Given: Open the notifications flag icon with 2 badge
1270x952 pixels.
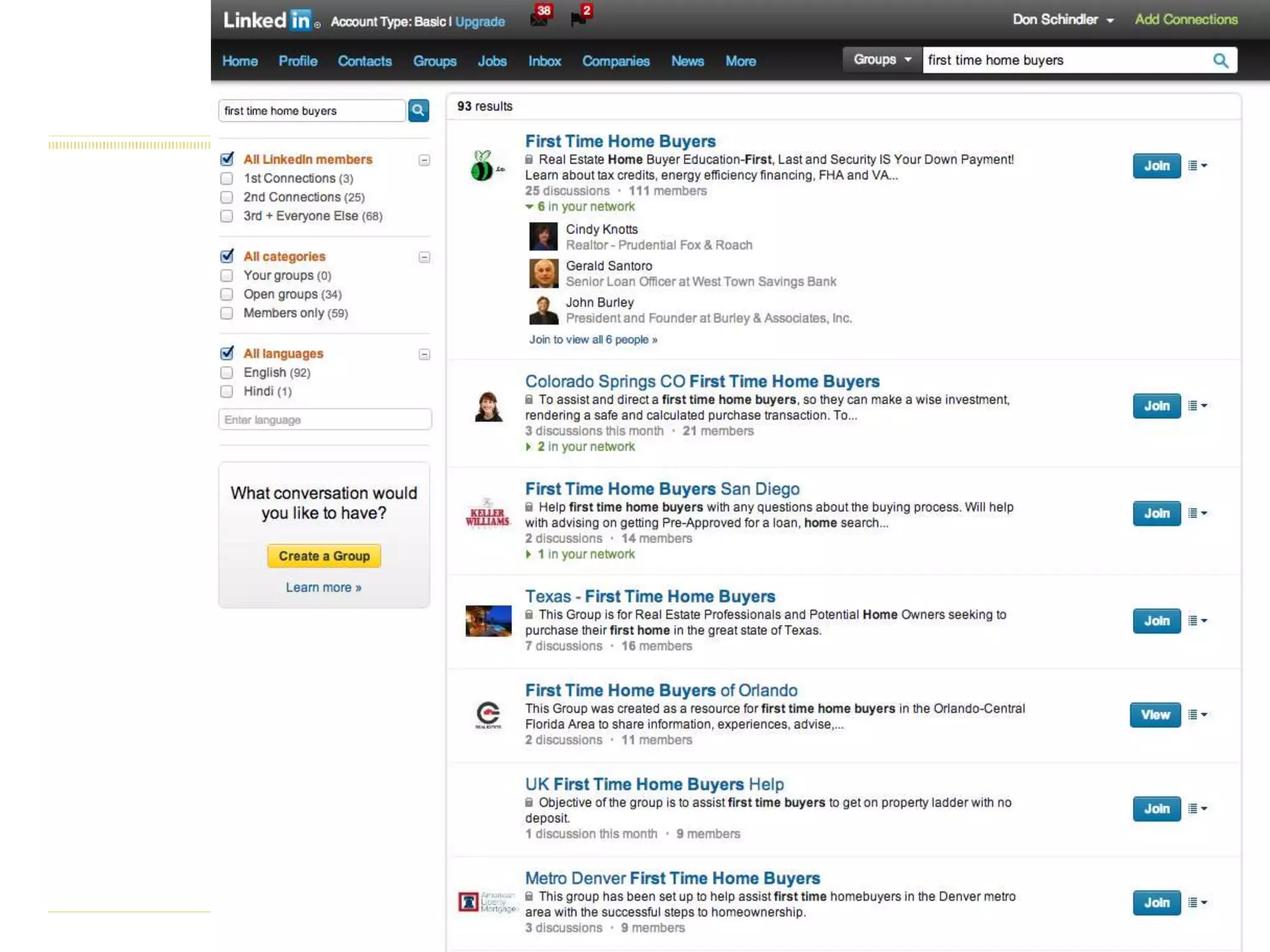Looking at the screenshot, I should [578, 19].
